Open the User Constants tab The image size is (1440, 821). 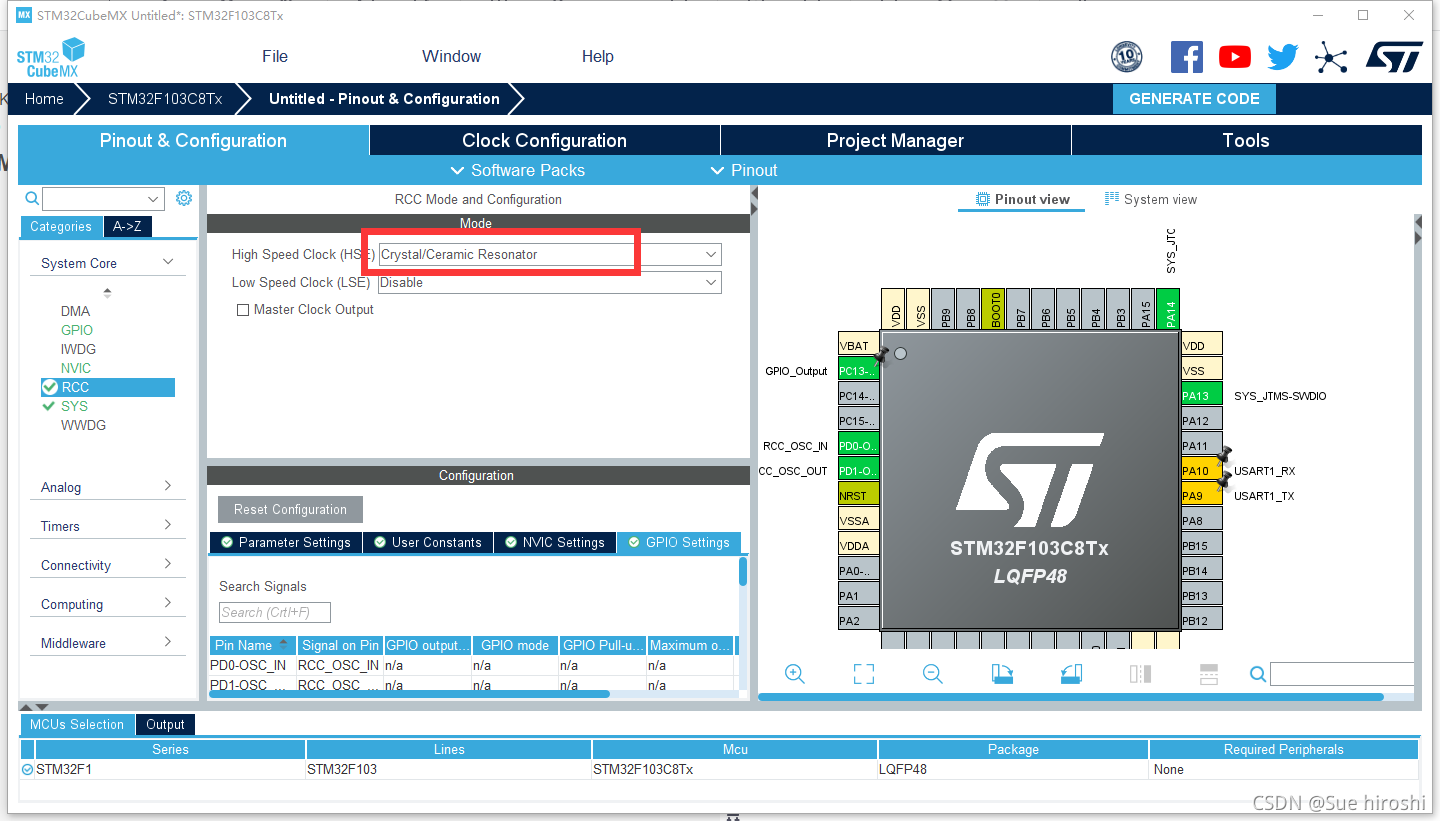pos(427,542)
